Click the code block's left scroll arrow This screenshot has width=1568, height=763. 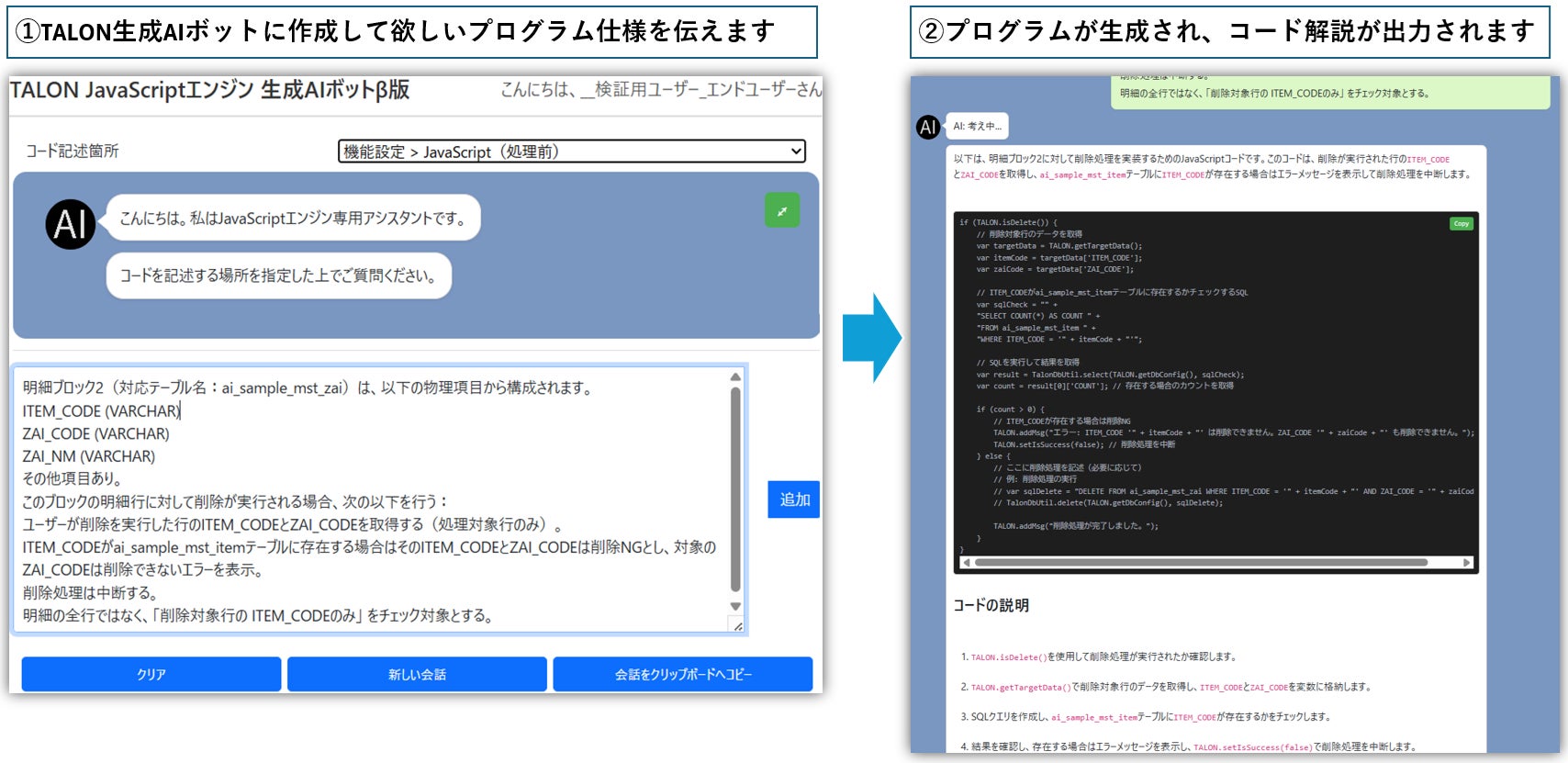(x=966, y=563)
